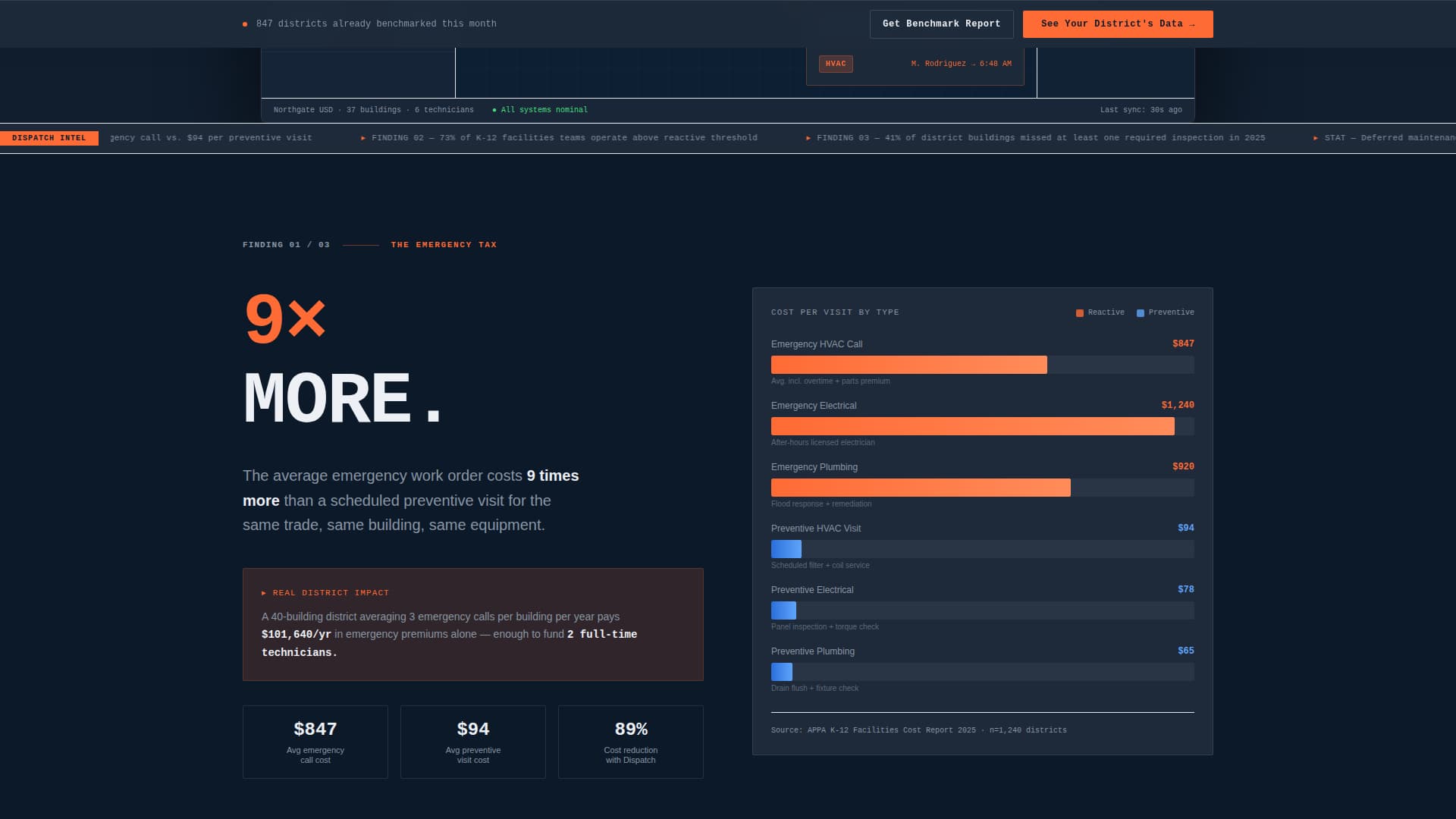The image size is (1456, 819).
Task: Click the green All systems nominal status
Action: 540,110
